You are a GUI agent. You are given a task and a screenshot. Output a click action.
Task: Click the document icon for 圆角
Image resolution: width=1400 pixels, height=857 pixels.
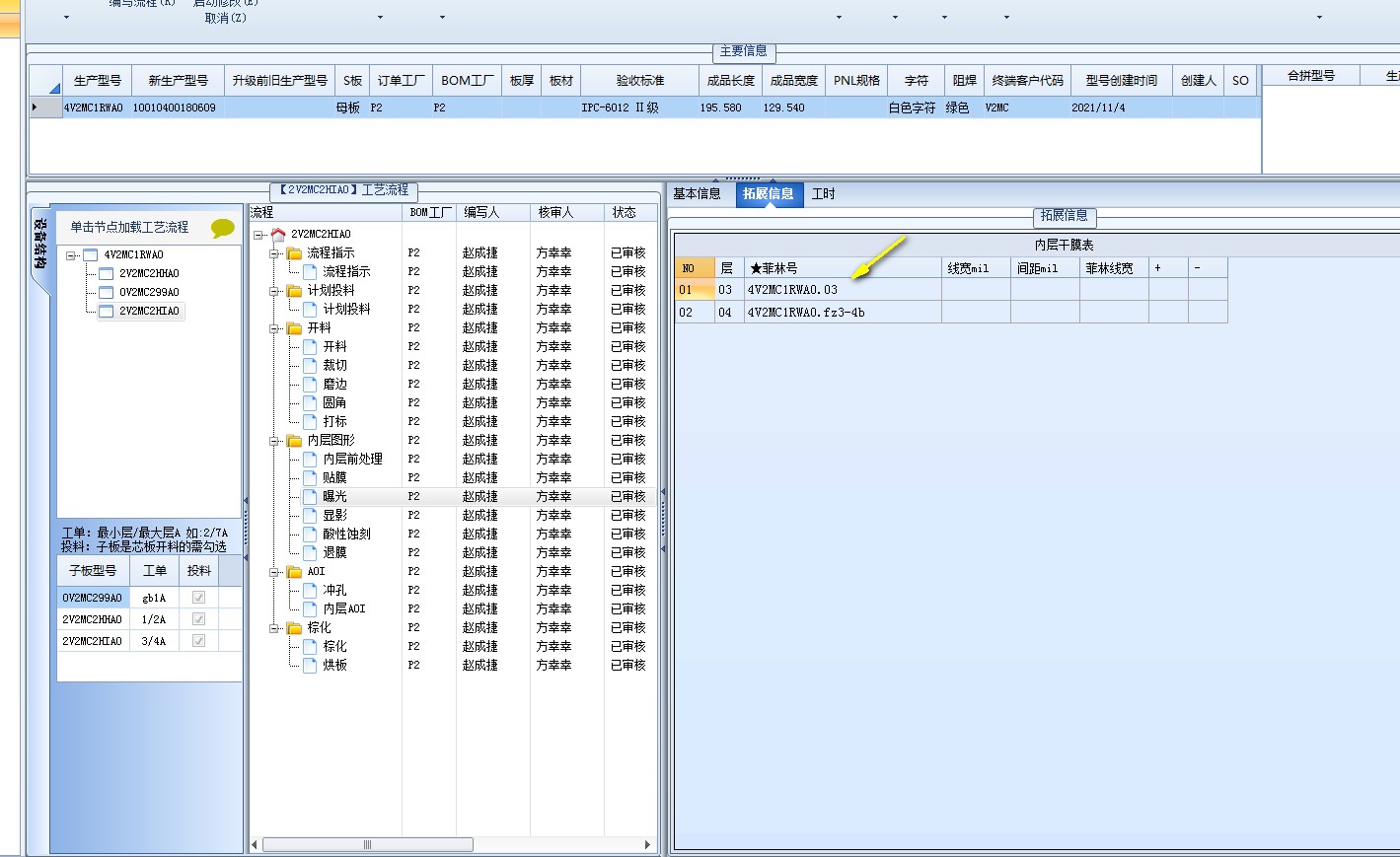(x=310, y=403)
